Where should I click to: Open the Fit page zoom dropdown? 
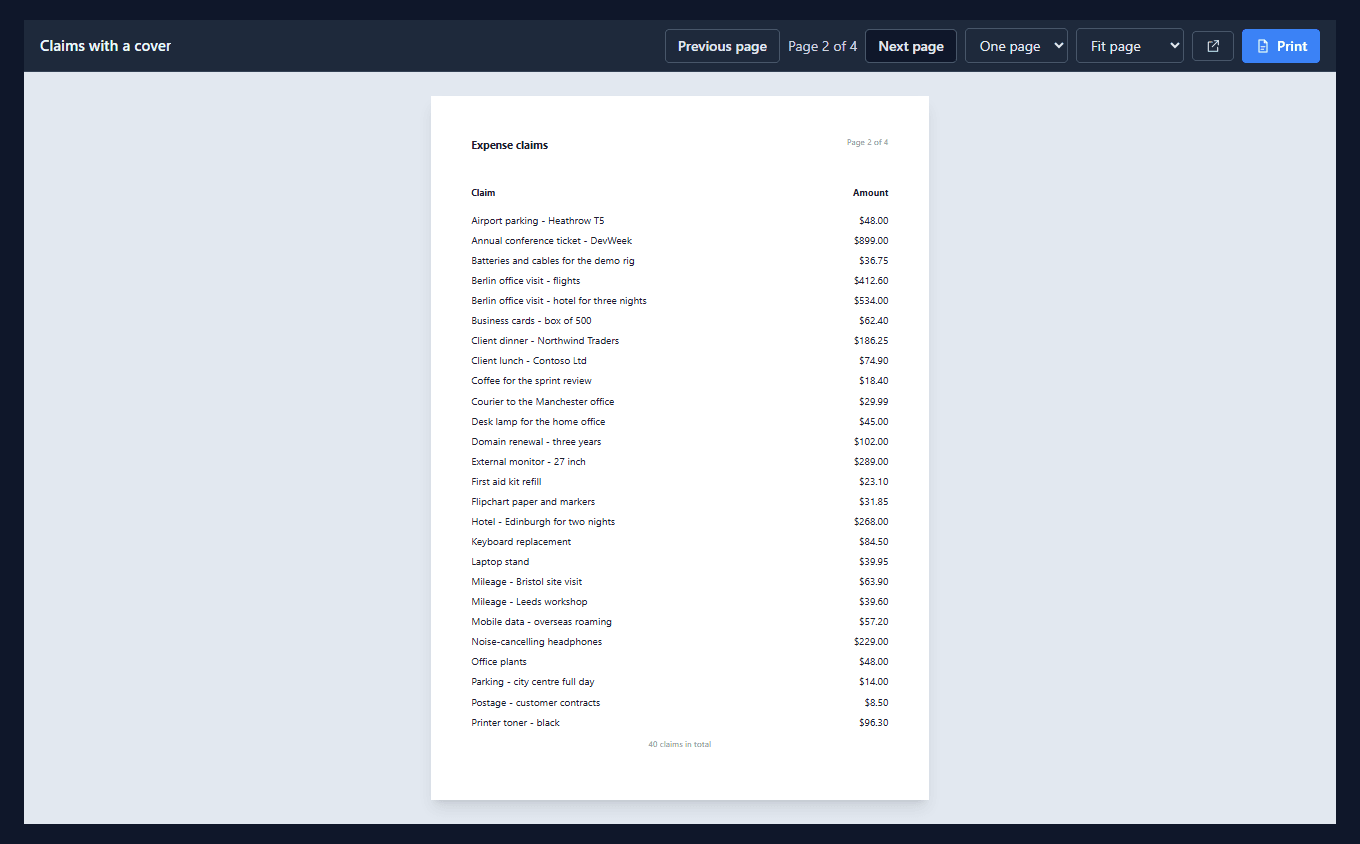(1130, 46)
